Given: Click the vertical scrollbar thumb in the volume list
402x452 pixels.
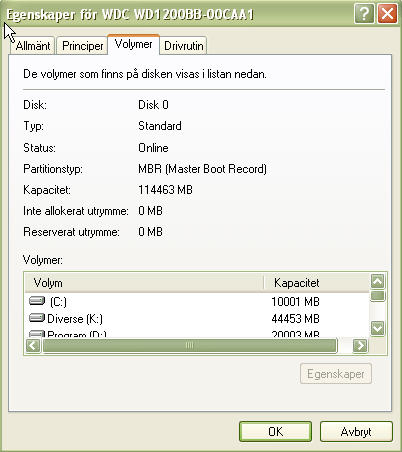Looking at the screenshot, I should coord(378,296).
